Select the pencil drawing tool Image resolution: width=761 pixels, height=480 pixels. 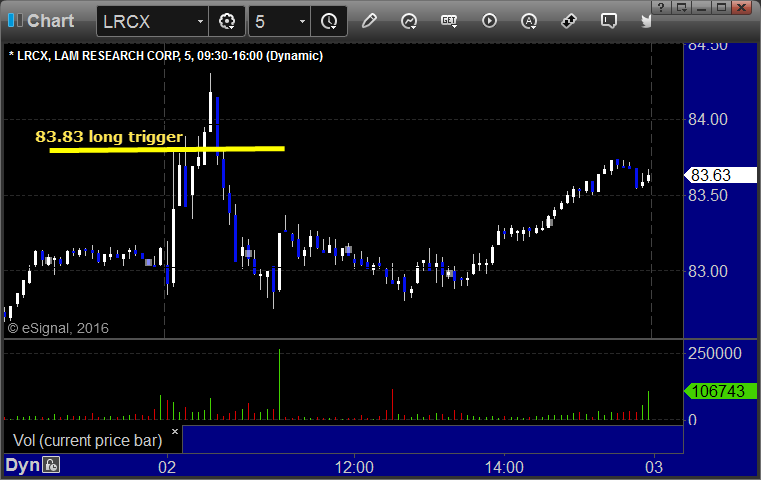pyautogui.click(x=369, y=21)
